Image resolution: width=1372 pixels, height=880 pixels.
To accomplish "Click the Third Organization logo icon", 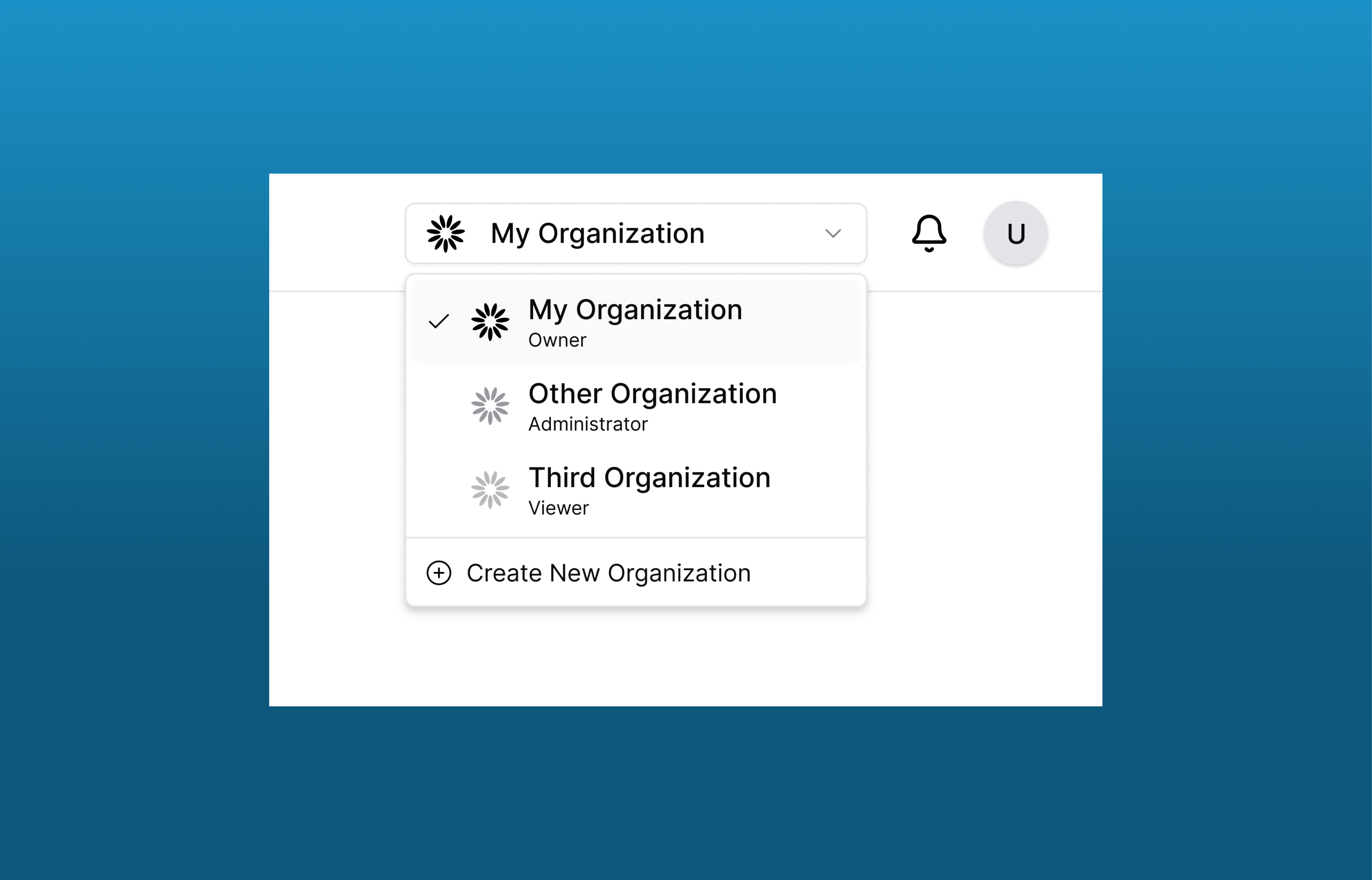I will pos(490,490).
